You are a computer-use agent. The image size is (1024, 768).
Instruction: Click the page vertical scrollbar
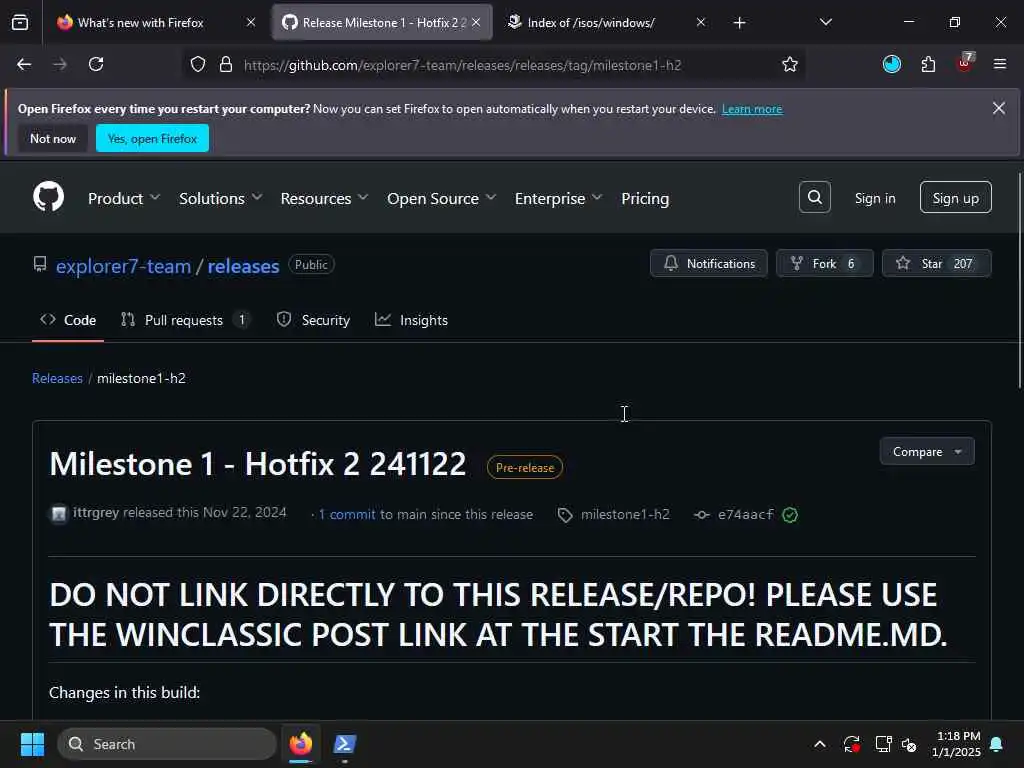point(1020,281)
